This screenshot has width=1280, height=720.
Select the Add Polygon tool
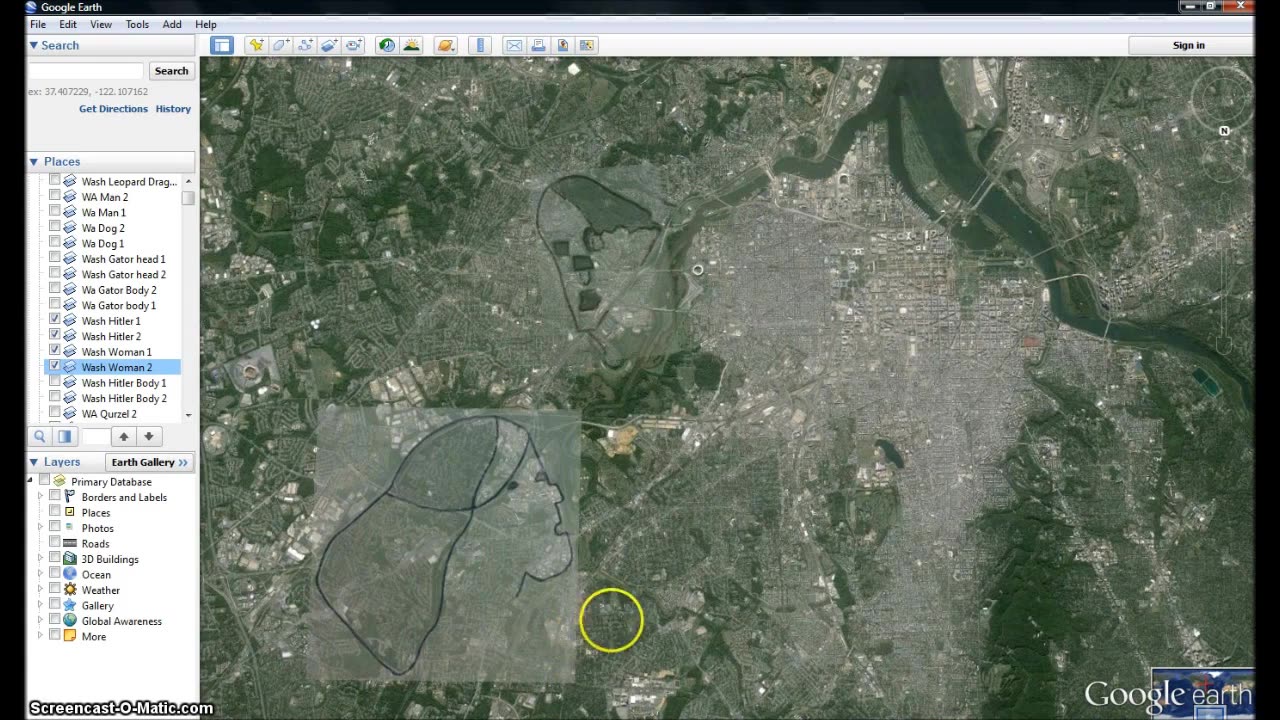coord(281,45)
